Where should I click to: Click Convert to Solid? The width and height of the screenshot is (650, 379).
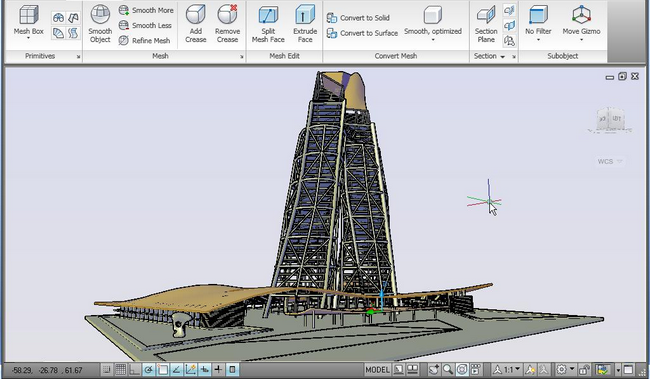pos(358,18)
